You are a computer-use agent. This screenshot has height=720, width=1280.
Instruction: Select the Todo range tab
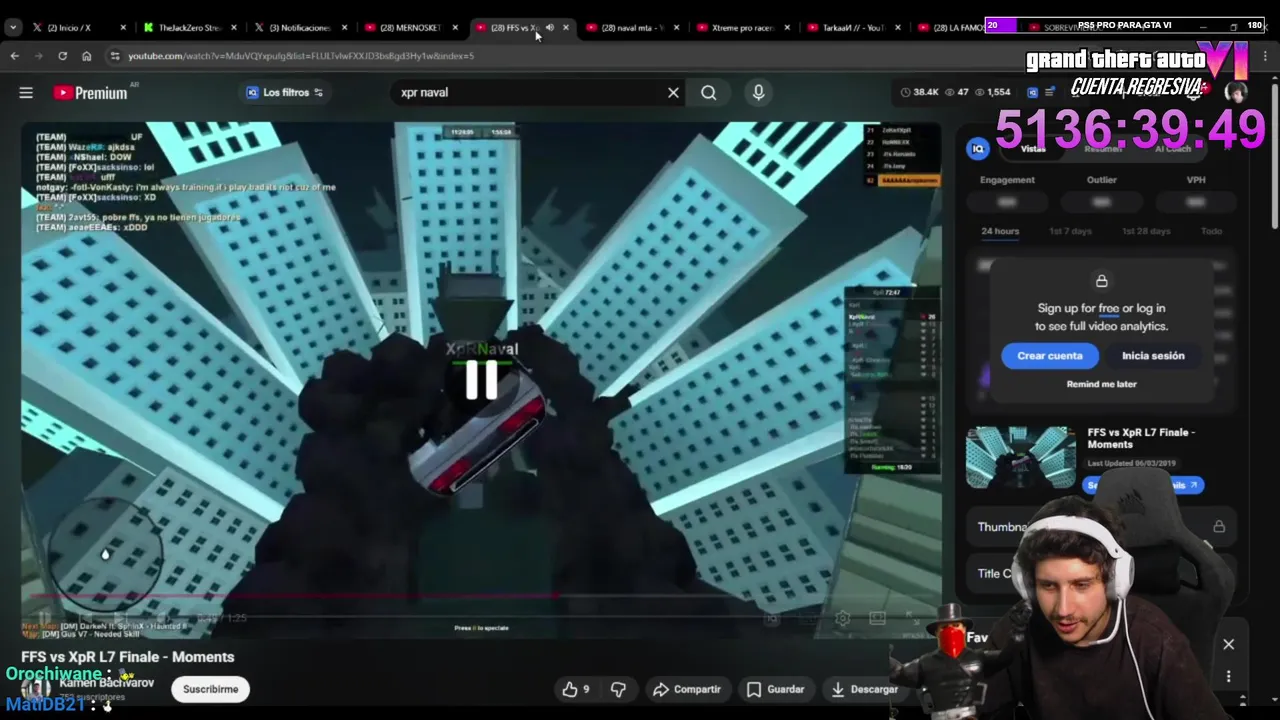coord(1211,231)
